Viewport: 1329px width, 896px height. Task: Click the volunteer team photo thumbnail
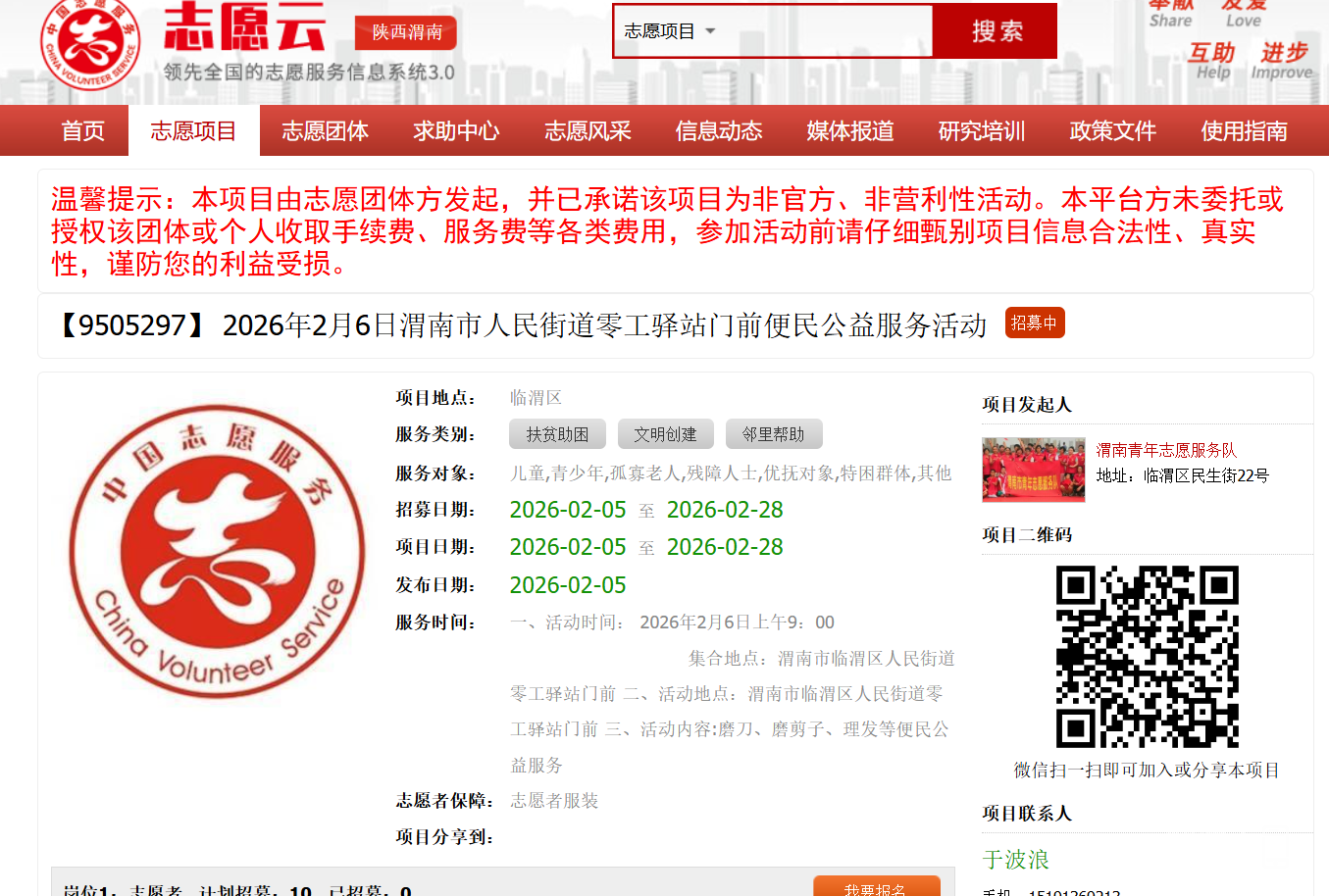click(1034, 470)
